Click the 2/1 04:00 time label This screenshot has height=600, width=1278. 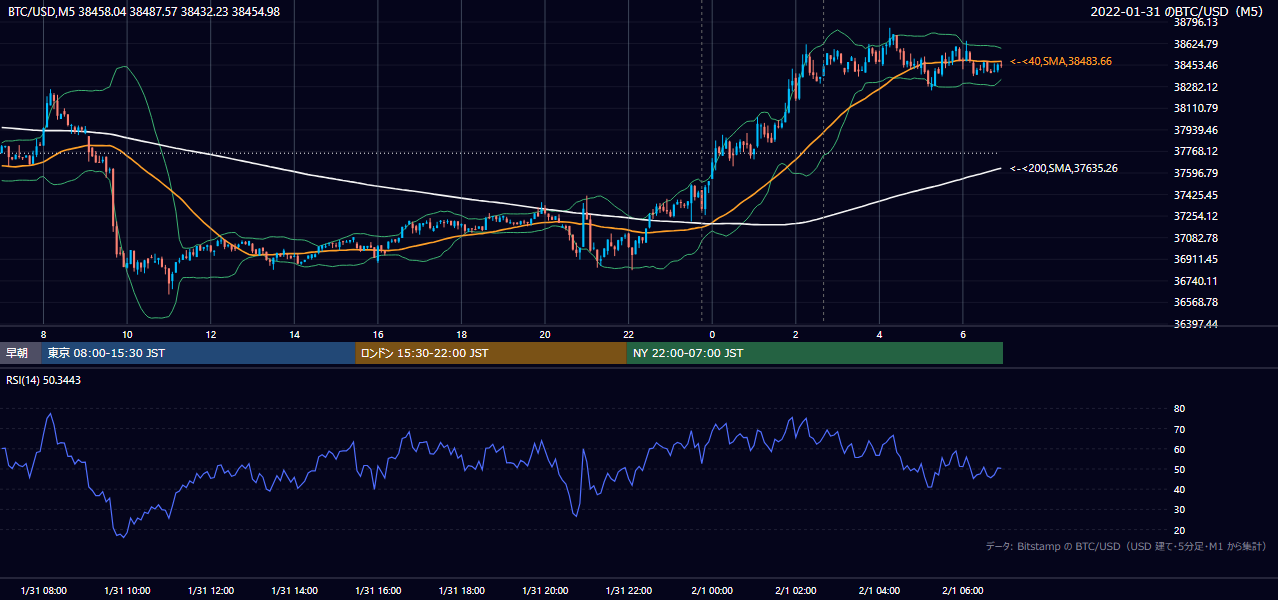click(x=879, y=591)
